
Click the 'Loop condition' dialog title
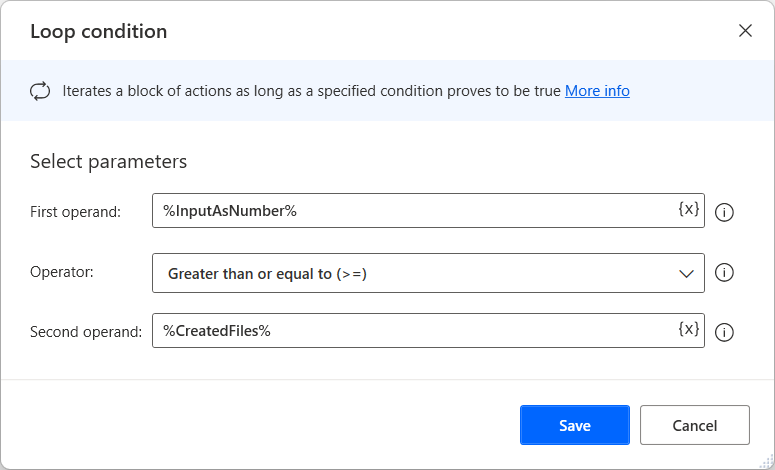coord(98,31)
